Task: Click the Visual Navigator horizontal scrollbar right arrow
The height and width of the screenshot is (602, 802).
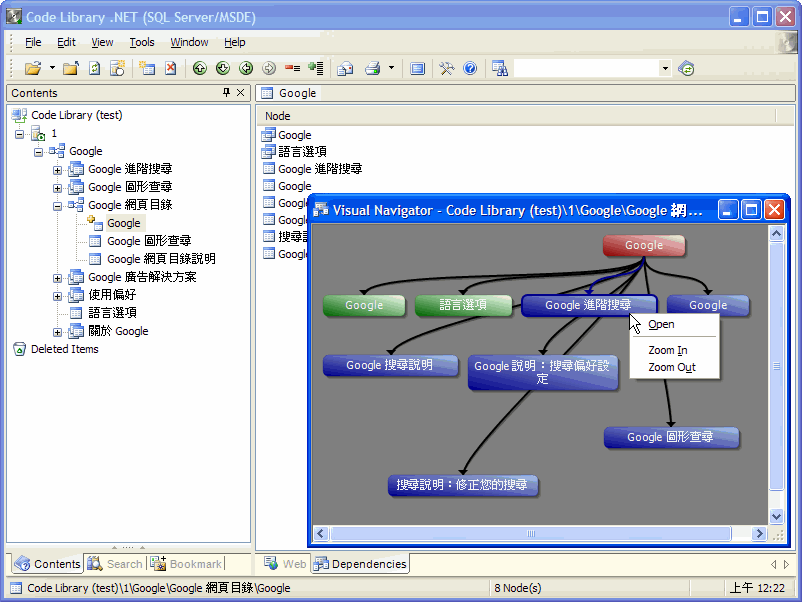Action: pyautogui.click(x=759, y=533)
